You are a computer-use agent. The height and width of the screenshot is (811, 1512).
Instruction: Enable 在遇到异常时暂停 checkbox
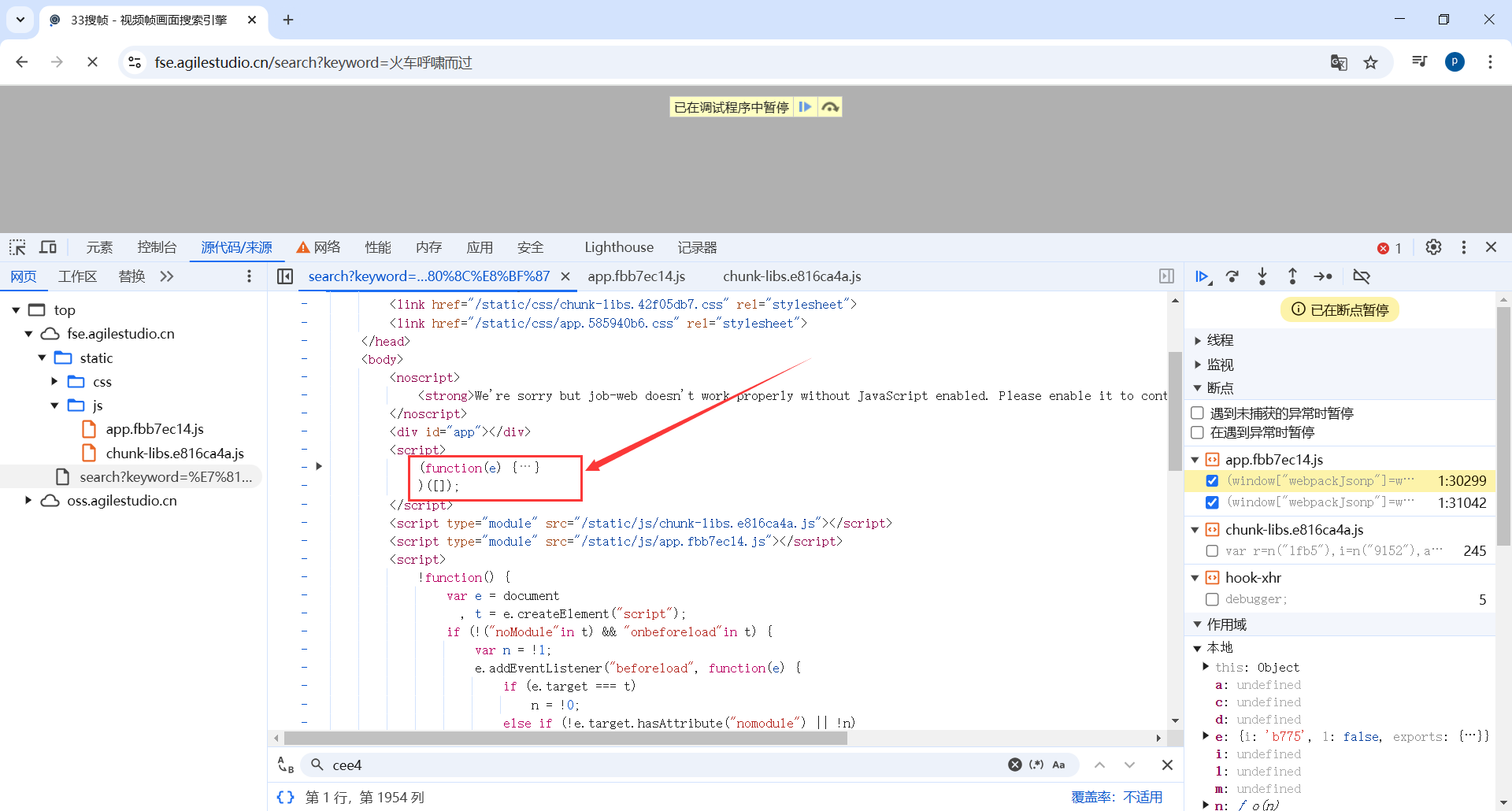1198,431
